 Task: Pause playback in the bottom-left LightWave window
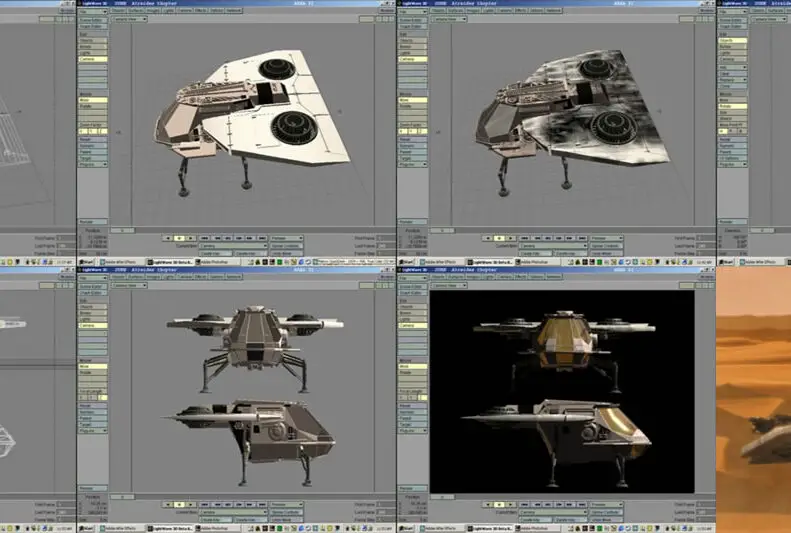(x=179, y=504)
